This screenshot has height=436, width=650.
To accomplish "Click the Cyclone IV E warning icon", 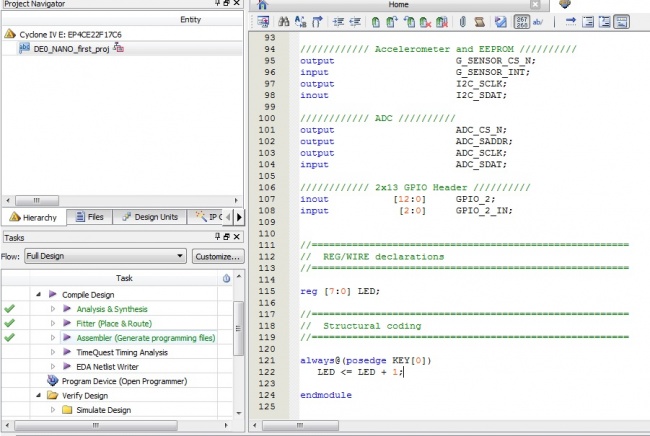I will (x=10, y=34).
